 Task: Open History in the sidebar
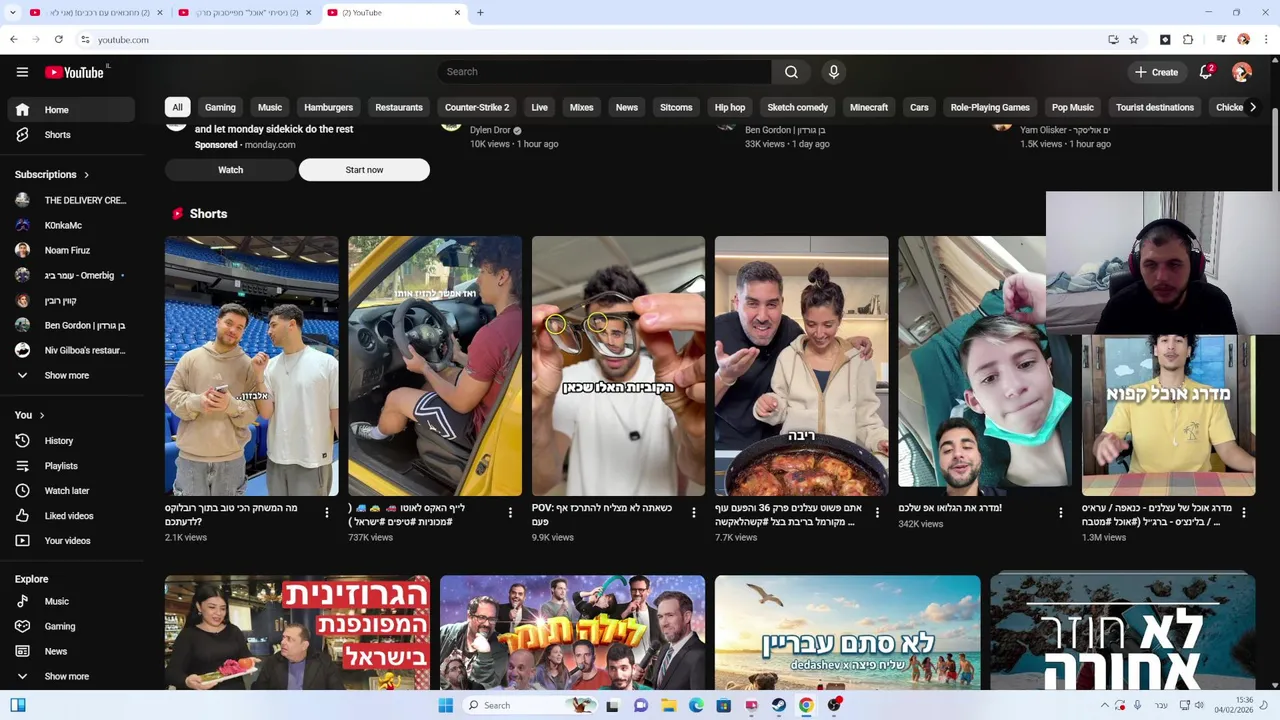[70, 441]
